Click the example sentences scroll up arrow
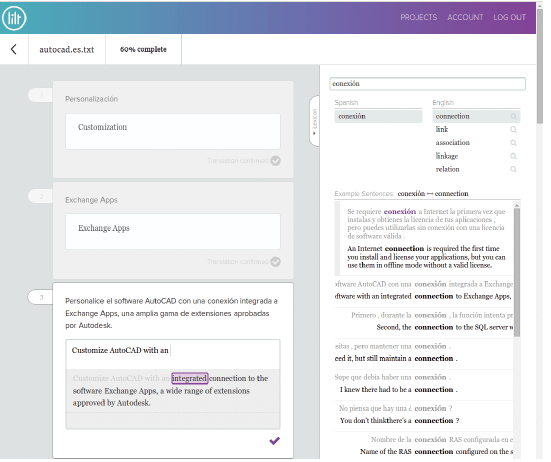Viewport: 551px width, 462px height. [517, 205]
